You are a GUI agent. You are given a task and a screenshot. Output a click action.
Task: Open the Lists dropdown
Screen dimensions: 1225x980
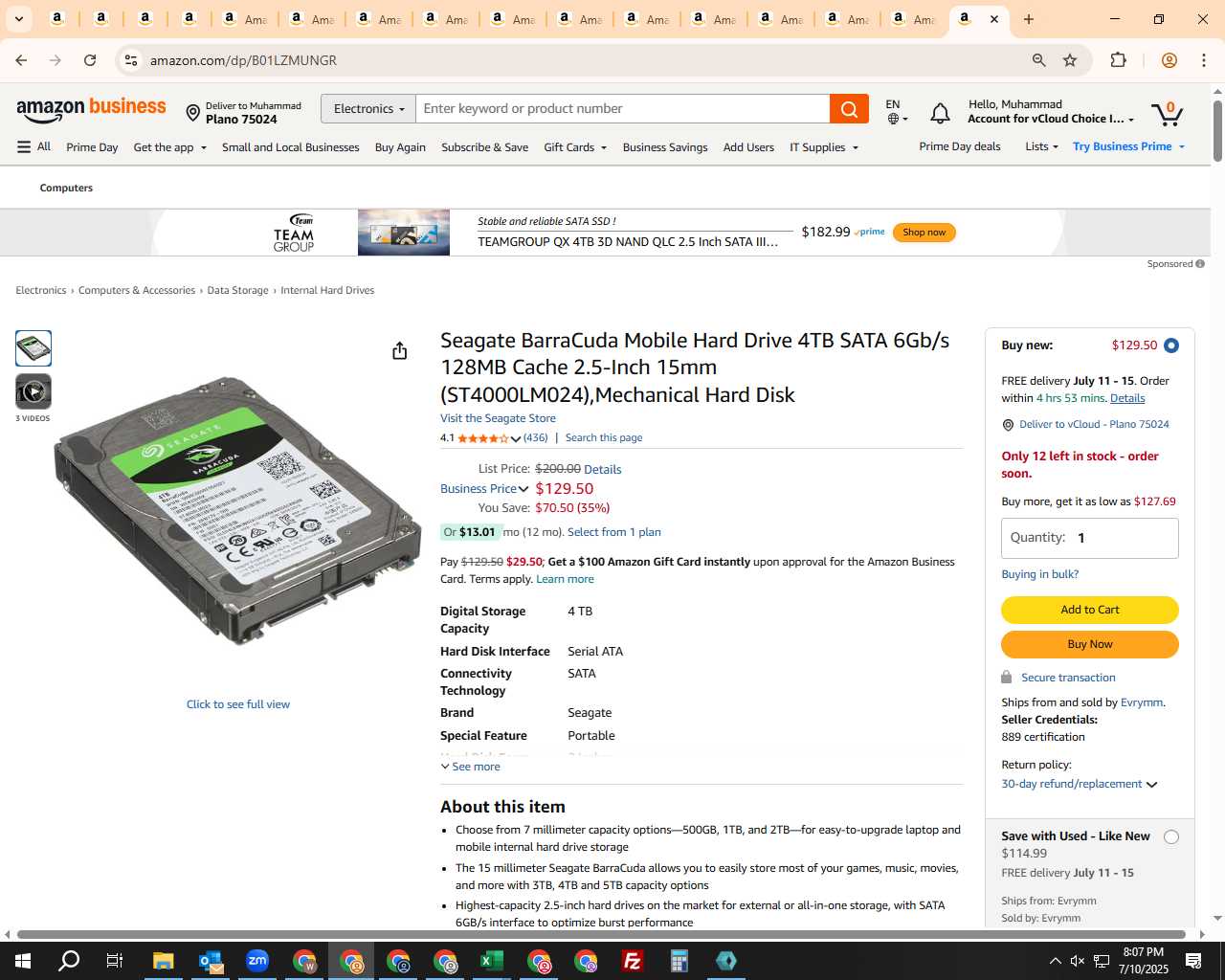coord(1041,146)
